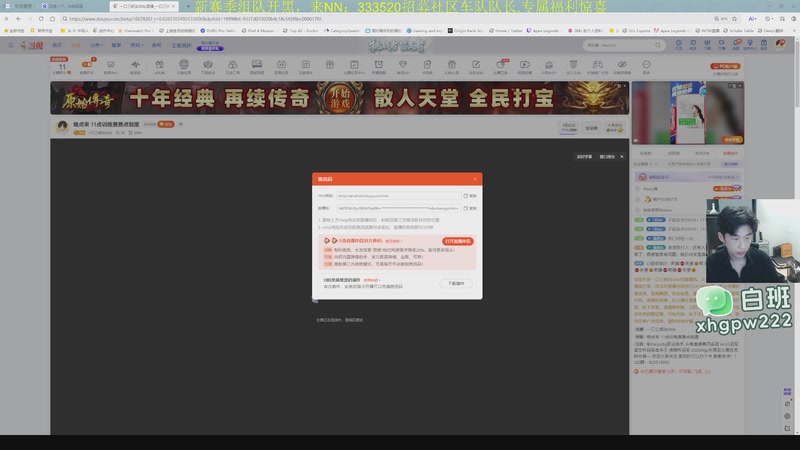
Task: Open the gamepad icon in streamer toolbar
Action: coord(597,64)
